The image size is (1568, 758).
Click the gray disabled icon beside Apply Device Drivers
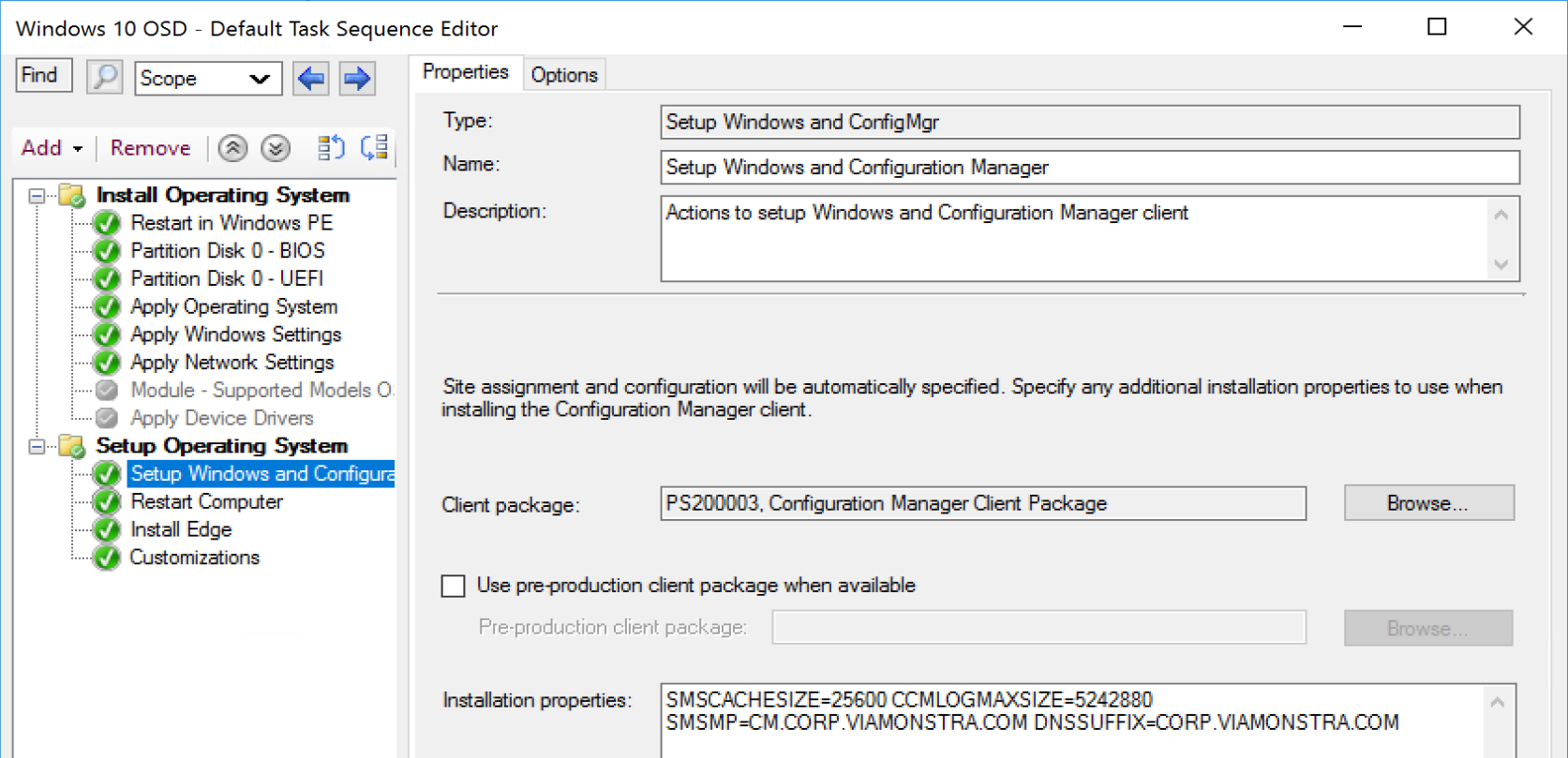tap(108, 418)
